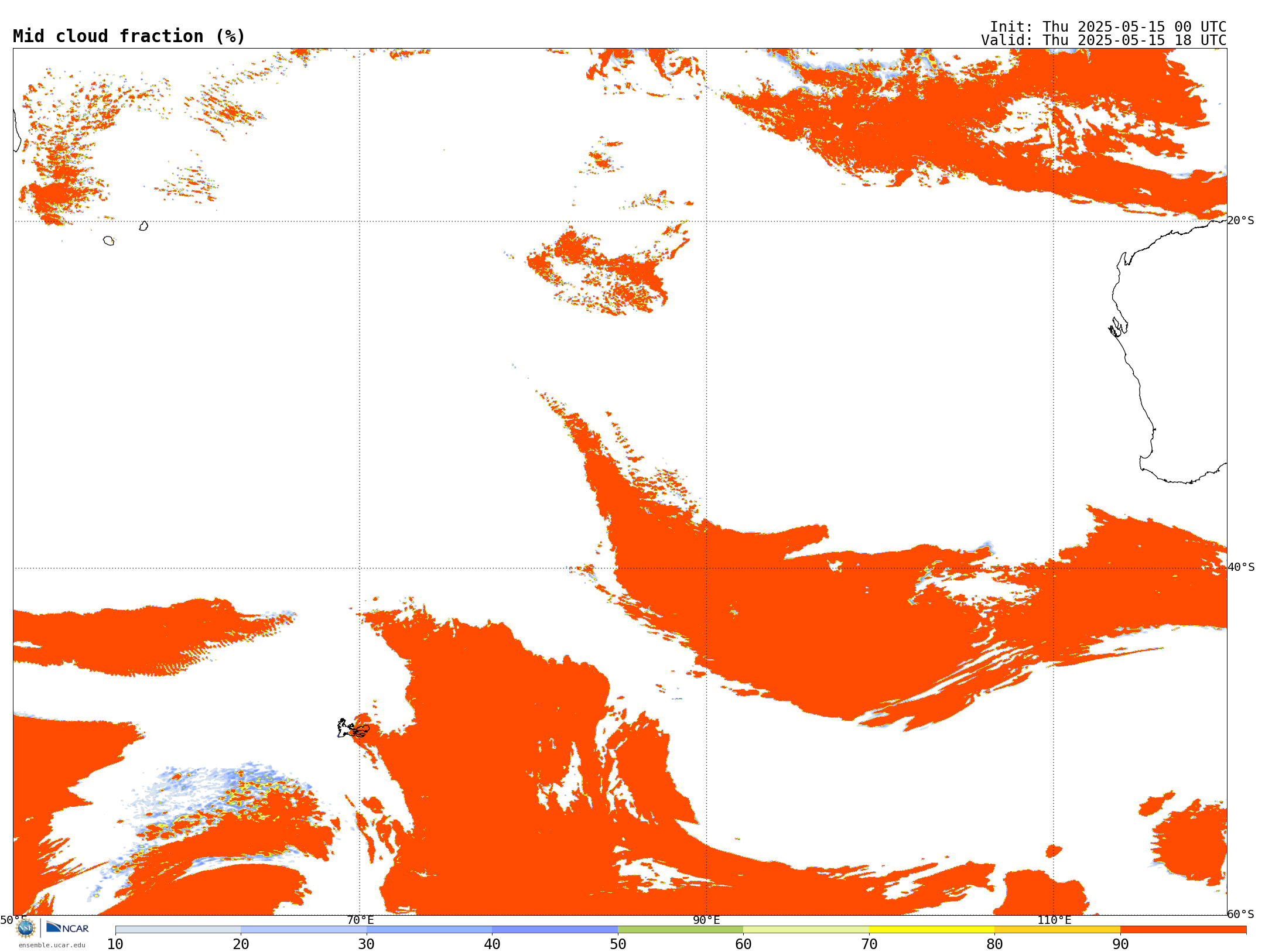Image resolution: width=1265 pixels, height=952 pixels.
Task: Click the colorbar tick label 40
Action: pyautogui.click(x=492, y=944)
